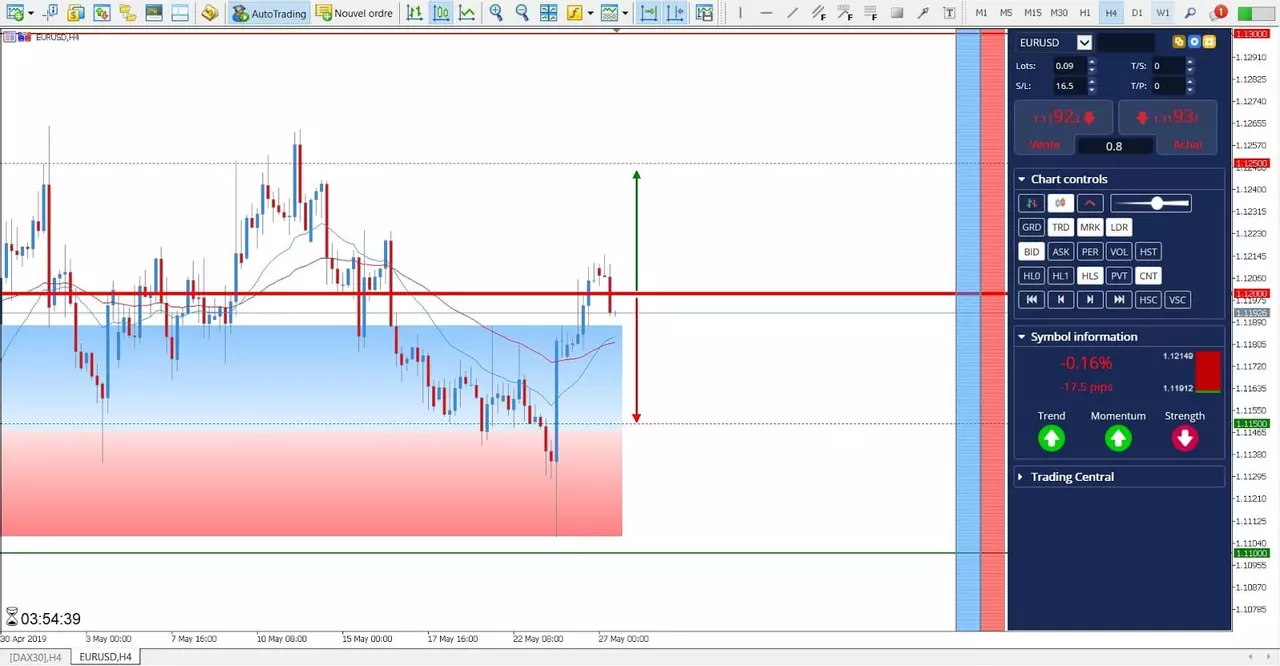
Task: Toggle the MRK chart control
Action: coord(1090,227)
